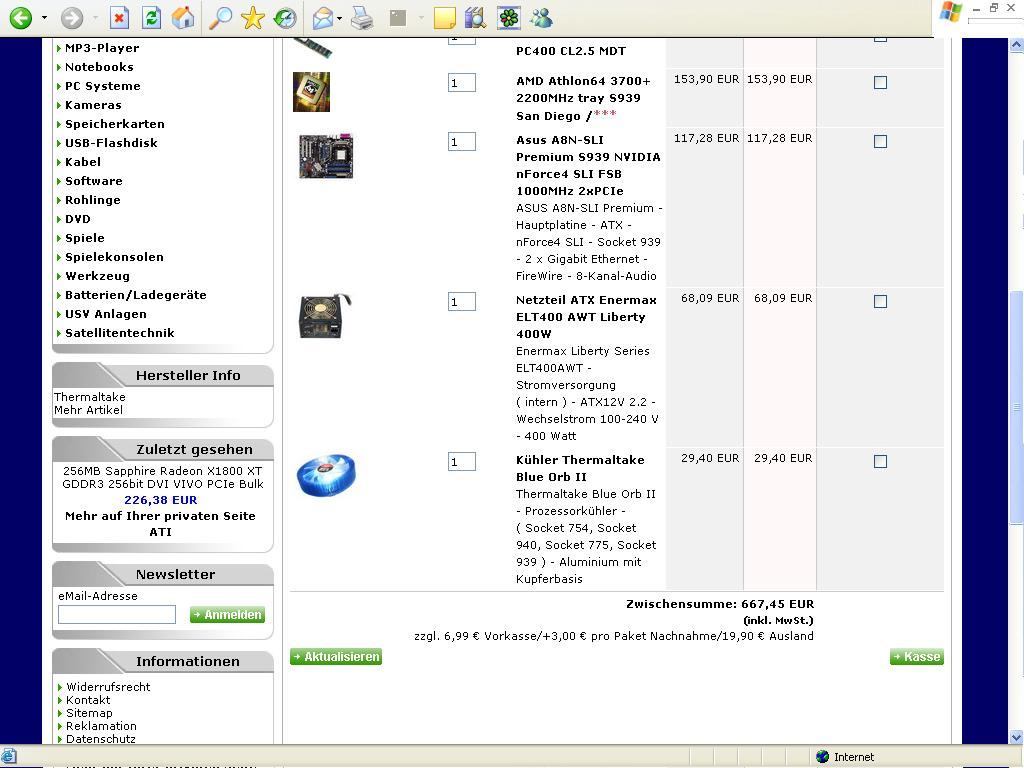
Task: Click the gray Forward arrow button
Action: 72,18
